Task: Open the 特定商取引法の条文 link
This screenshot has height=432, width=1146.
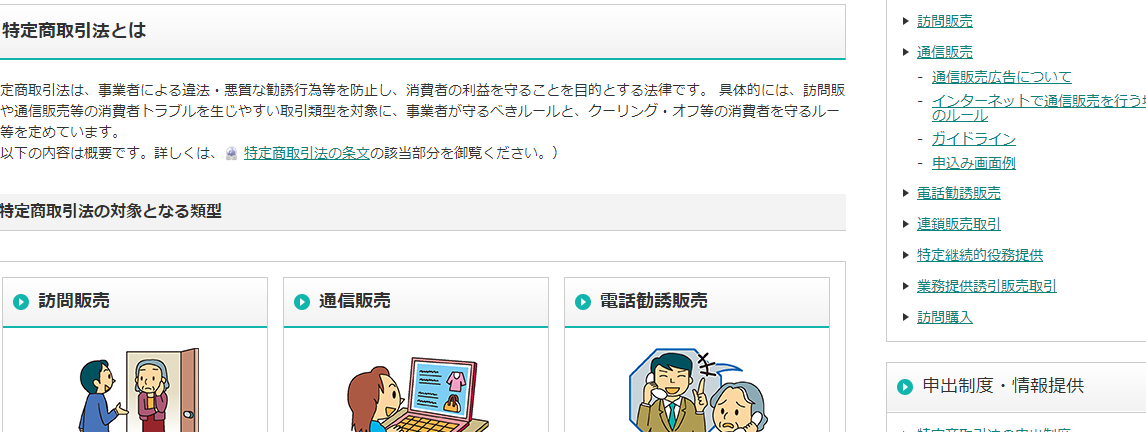Action: [307, 154]
